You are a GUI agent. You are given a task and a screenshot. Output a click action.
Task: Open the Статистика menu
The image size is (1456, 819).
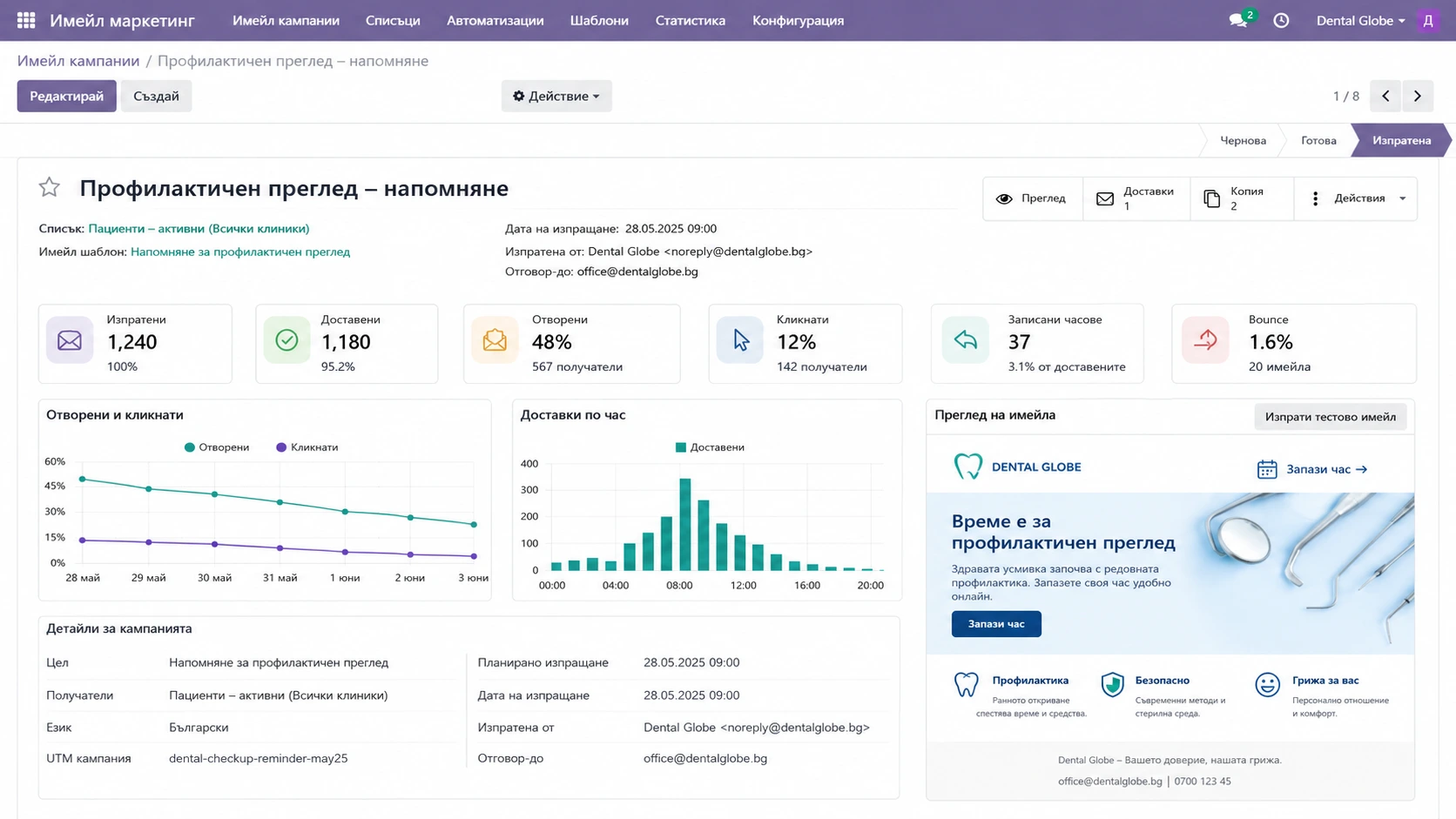point(690,20)
